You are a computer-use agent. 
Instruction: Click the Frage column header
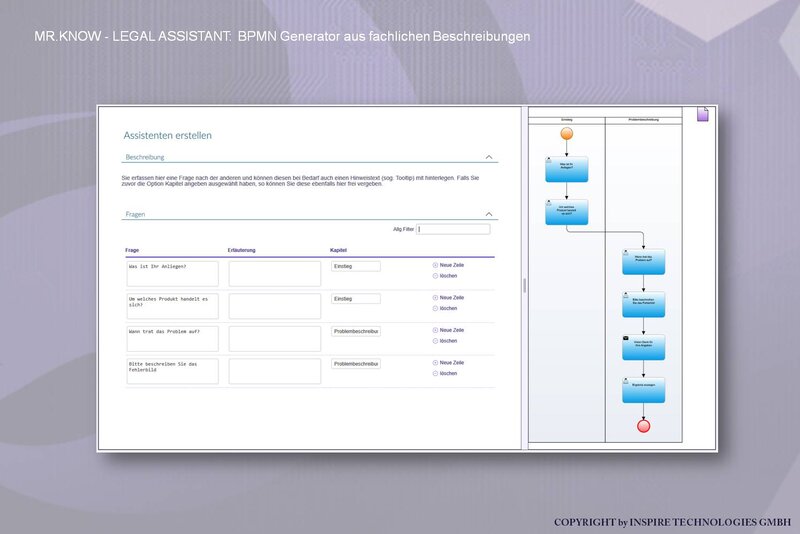tap(132, 250)
